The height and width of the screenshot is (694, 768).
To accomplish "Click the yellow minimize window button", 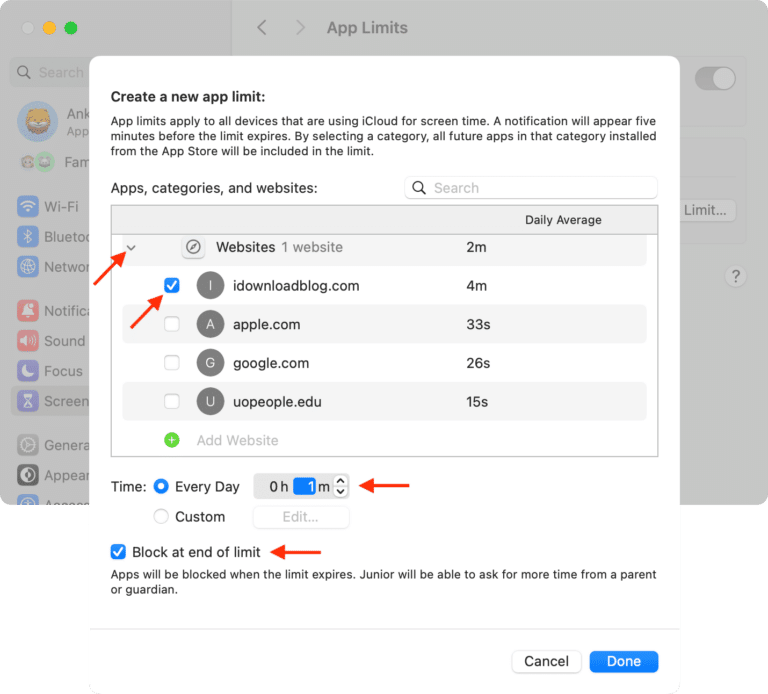I will 49,28.
